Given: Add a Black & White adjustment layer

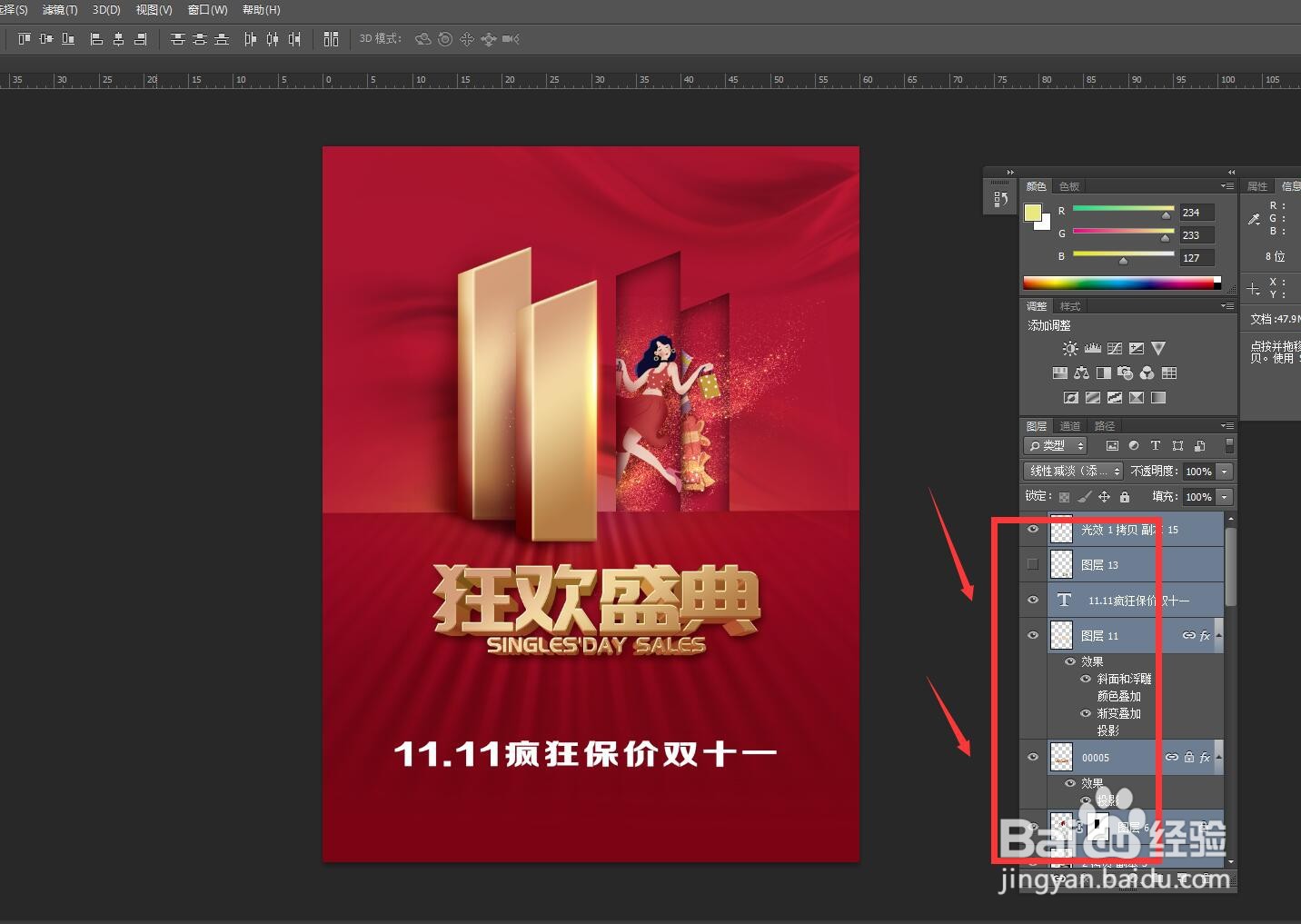Looking at the screenshot, I should 1104,373.
